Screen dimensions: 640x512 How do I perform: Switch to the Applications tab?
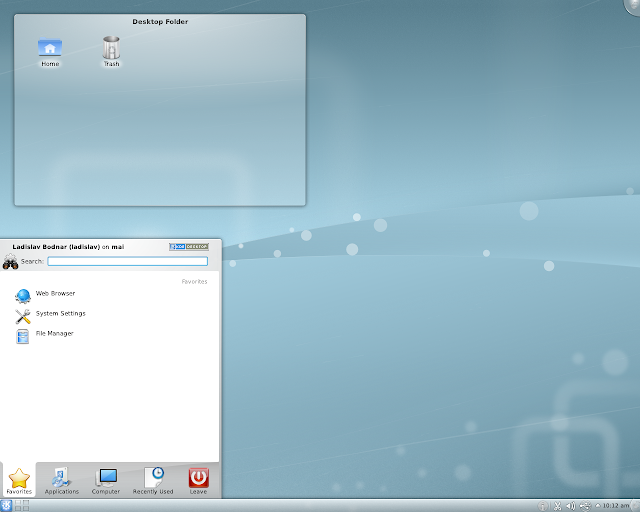(62, 480)
